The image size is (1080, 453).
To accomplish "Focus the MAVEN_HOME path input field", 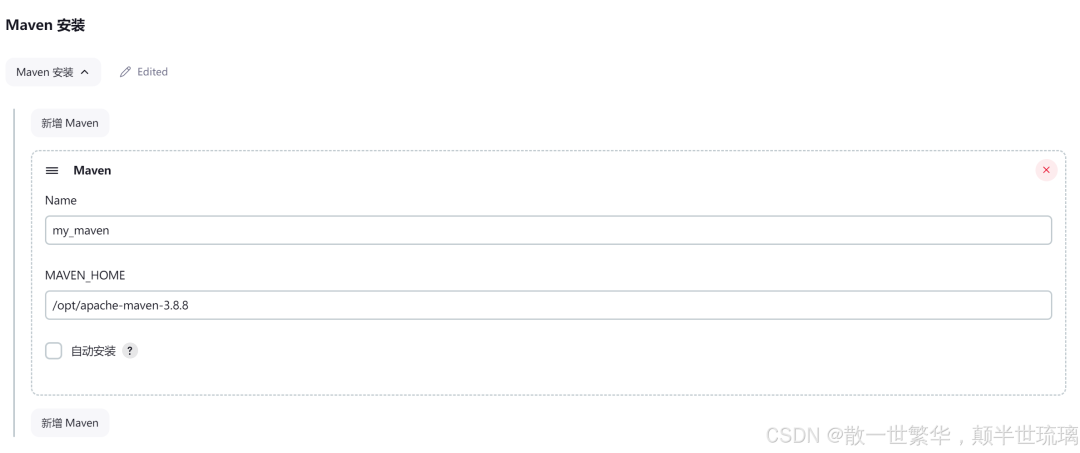I will [x=548, y=305].
